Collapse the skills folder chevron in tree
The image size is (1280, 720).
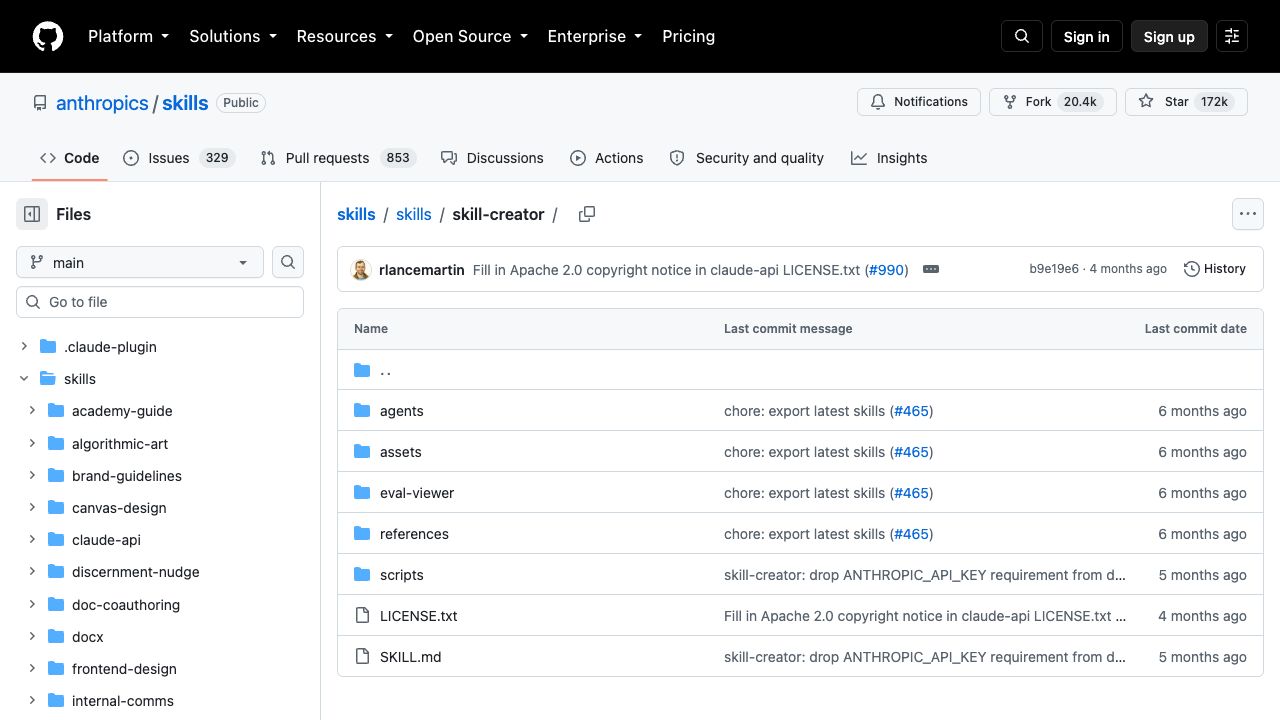click(x=24, y=379)
